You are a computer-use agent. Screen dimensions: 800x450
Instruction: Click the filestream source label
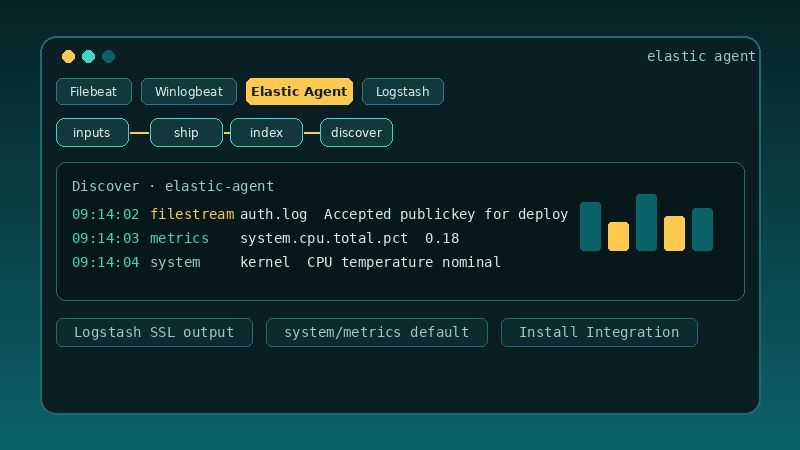192,214
